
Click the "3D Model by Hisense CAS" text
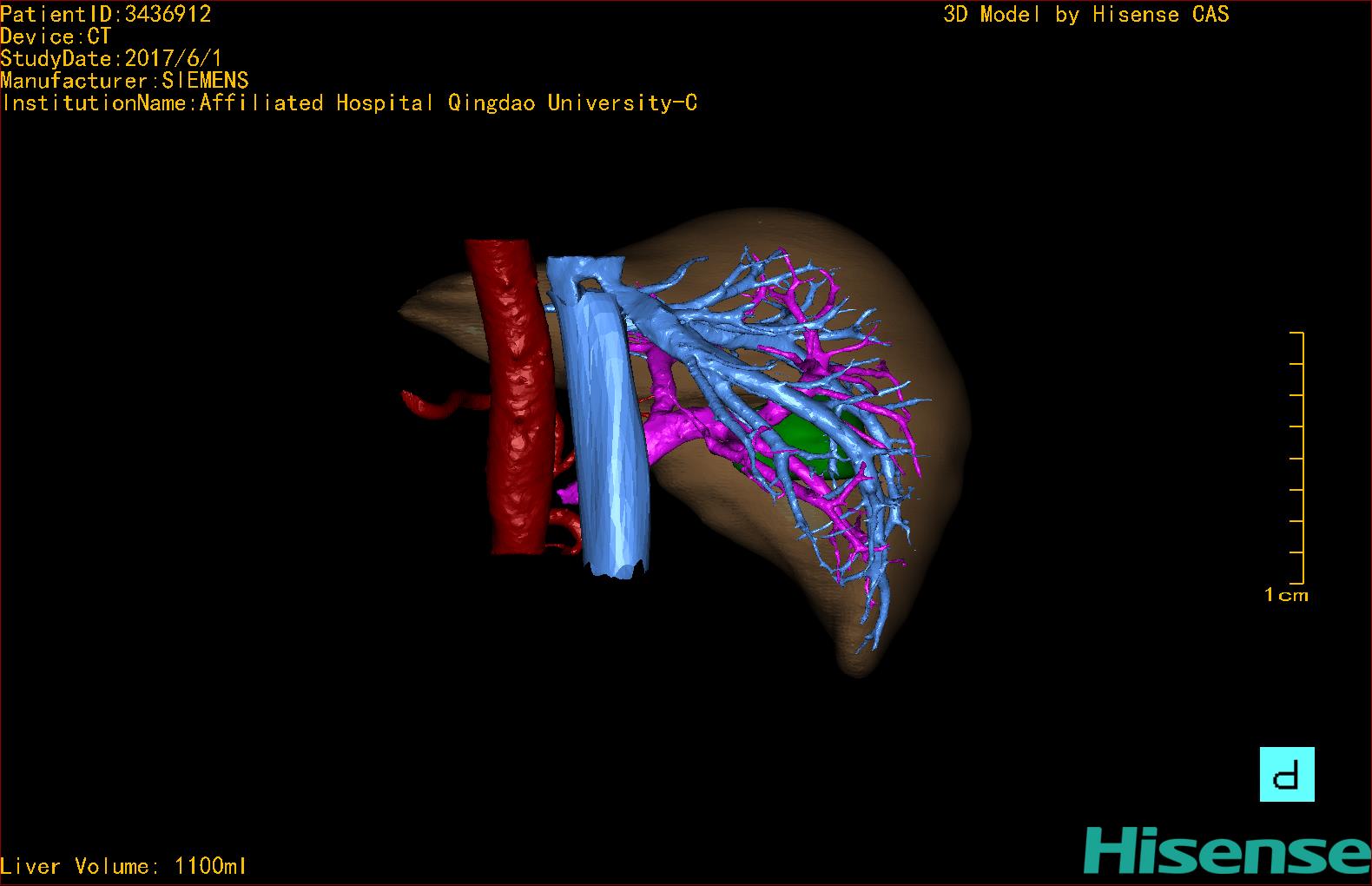1086,15
